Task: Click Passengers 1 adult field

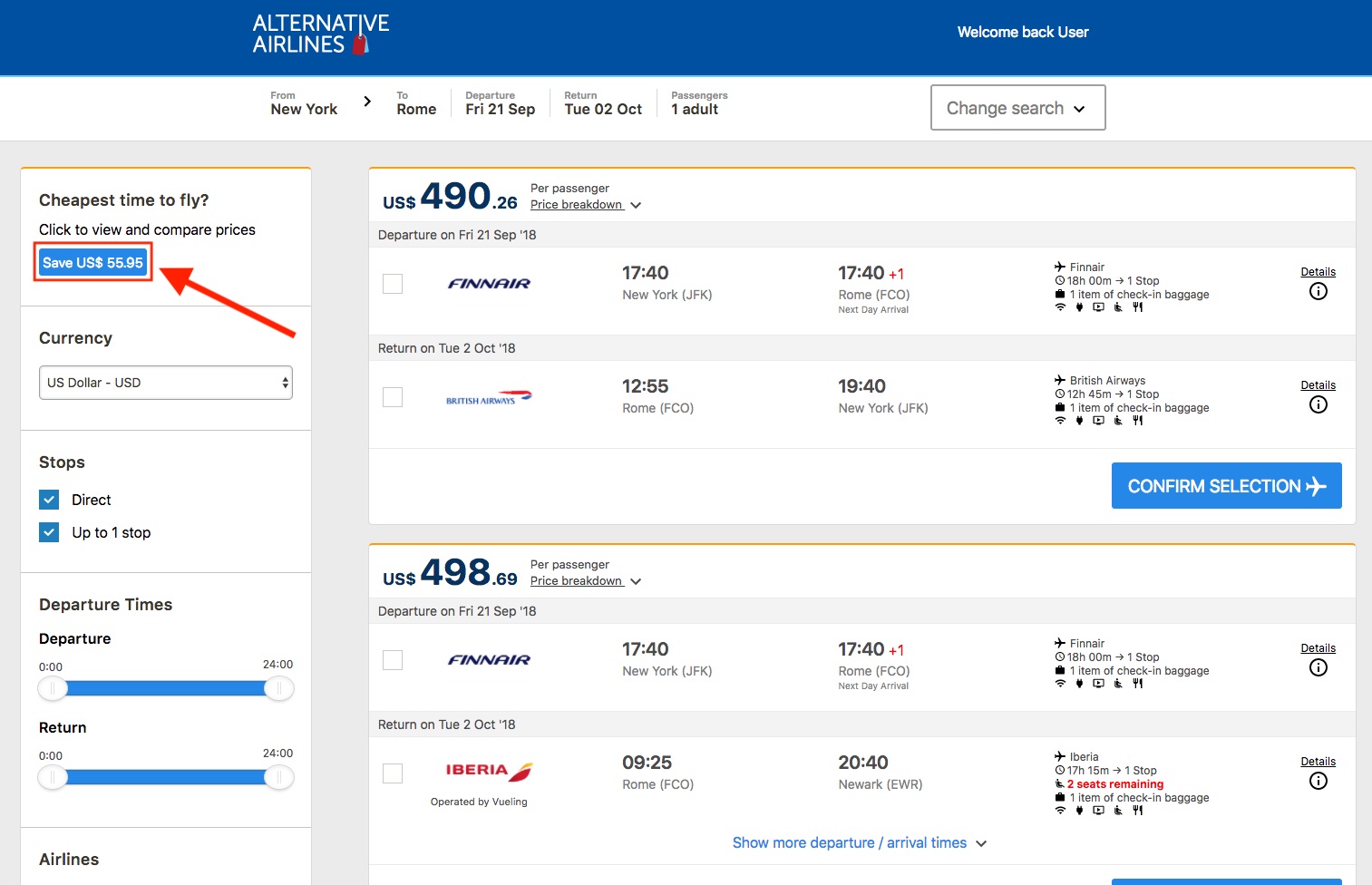Action: (x=699, y=103)
